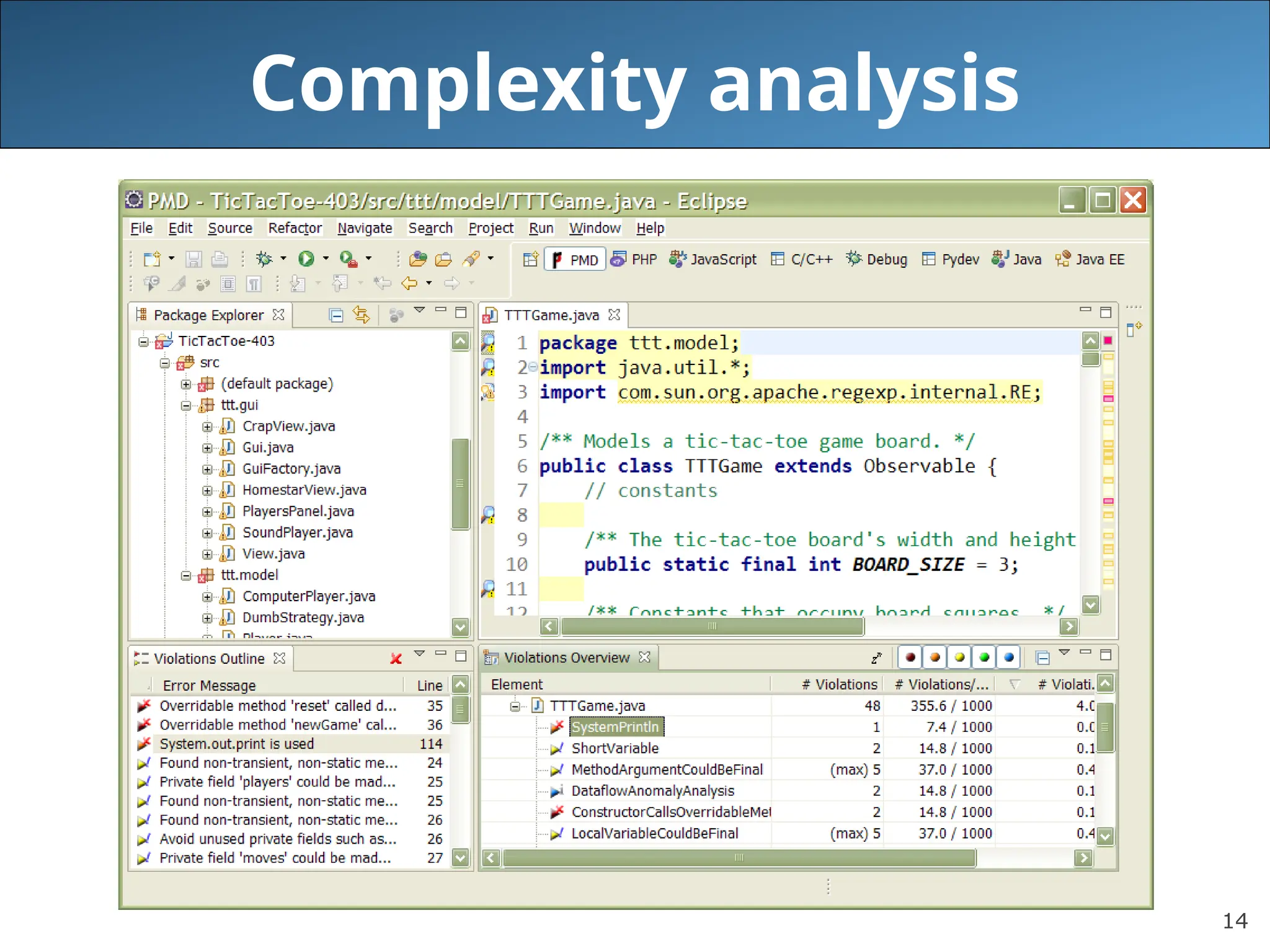Expand the CrapView.java tree node

tap(207, 427)
